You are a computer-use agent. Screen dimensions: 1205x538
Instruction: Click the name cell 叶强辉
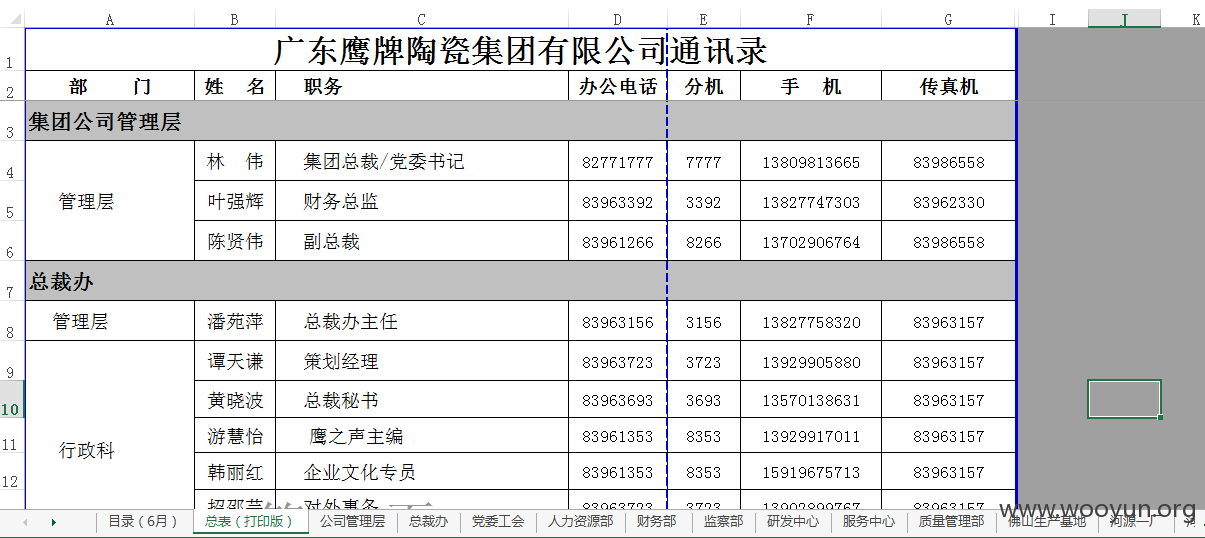point(235,201)
